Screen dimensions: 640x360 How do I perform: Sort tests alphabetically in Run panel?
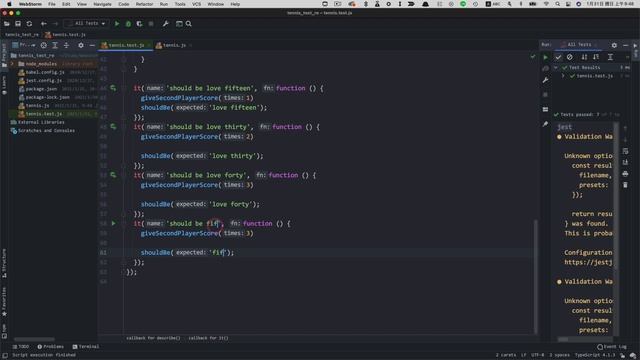click(x=584, y=57)
